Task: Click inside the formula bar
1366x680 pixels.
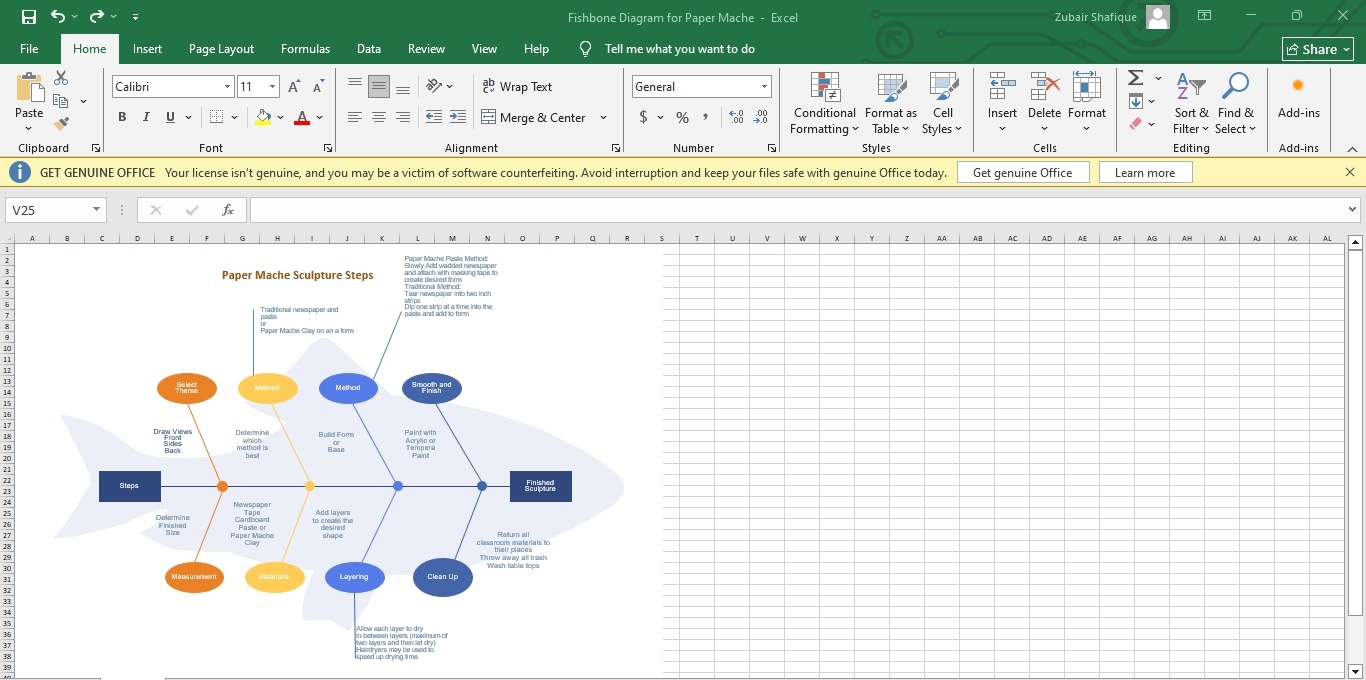Action: 700,209
